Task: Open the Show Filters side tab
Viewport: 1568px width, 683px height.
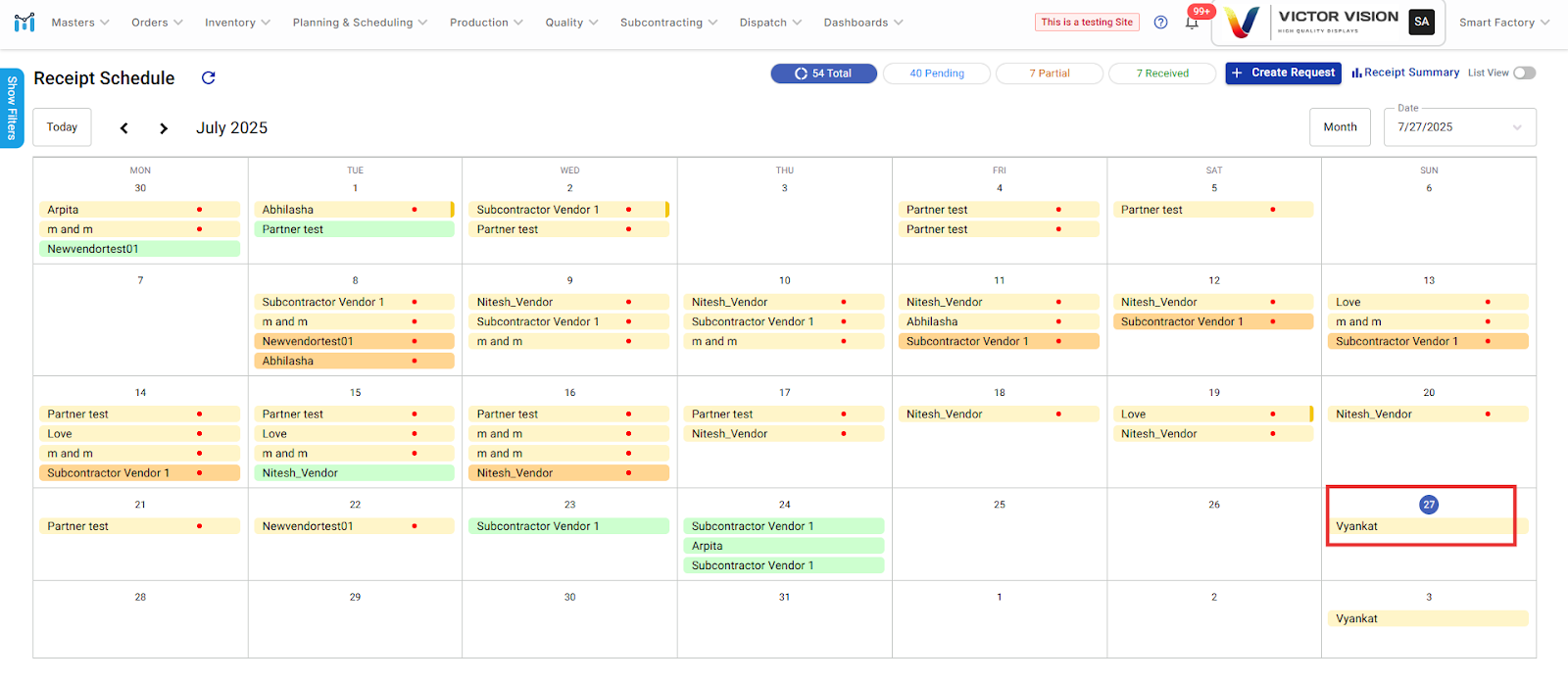Action: [x=12, y=108]
